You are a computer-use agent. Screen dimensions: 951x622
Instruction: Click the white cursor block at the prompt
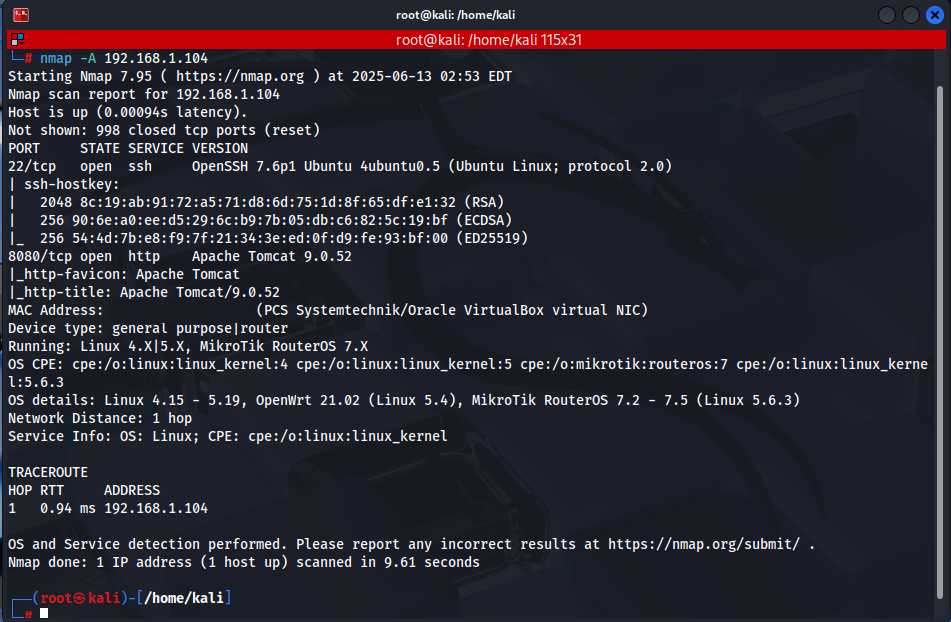[44, 614]
